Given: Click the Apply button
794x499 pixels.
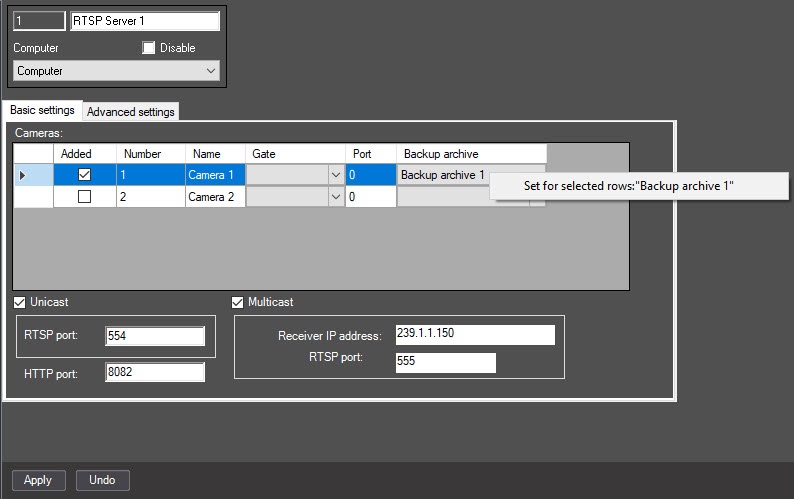Looking at the screenshot, I should coord(38,480).
